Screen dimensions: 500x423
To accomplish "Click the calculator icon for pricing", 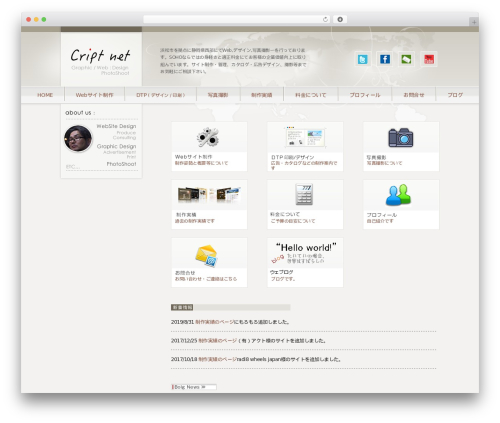I will 304,194.
